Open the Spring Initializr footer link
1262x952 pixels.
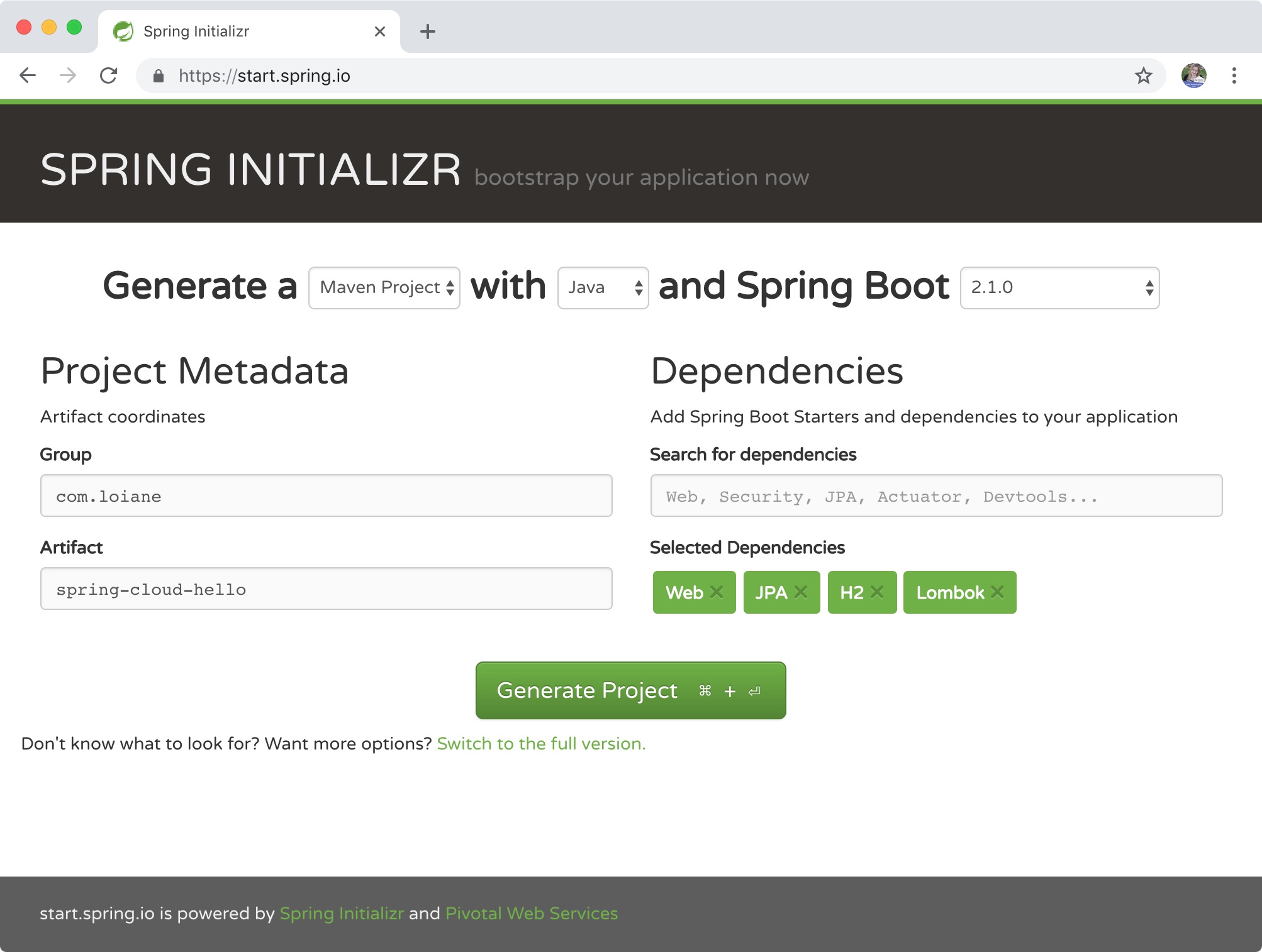[342, 914]
